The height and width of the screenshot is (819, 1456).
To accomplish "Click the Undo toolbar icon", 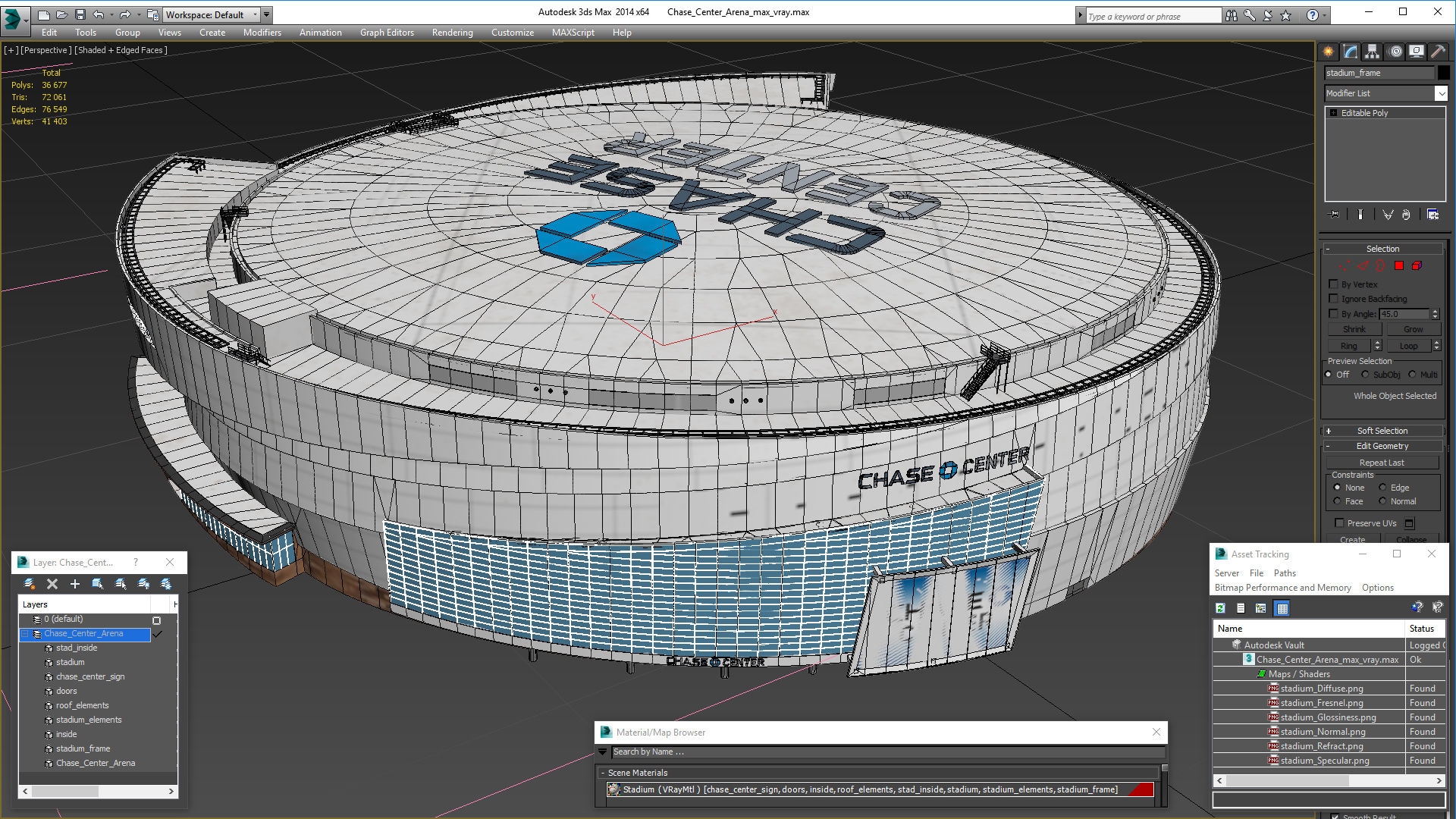I will coord(99,14).
